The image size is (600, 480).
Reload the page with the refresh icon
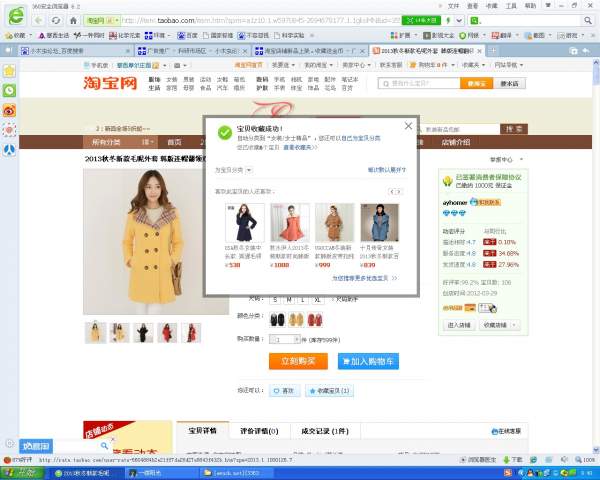[56, 20]
